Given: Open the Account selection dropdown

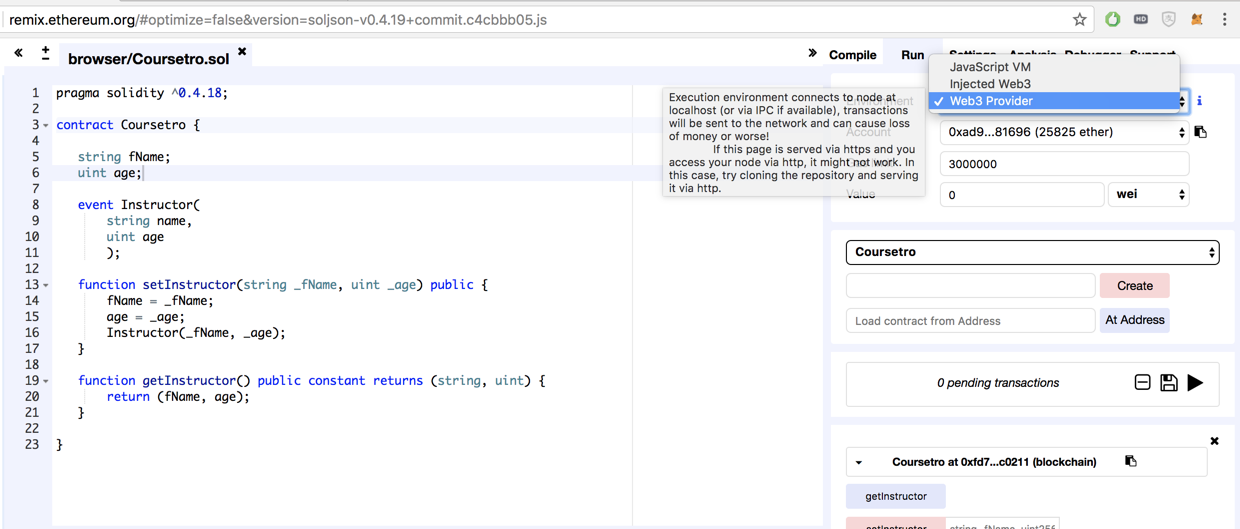Looking at the screenshot, I should [1064, 132].
